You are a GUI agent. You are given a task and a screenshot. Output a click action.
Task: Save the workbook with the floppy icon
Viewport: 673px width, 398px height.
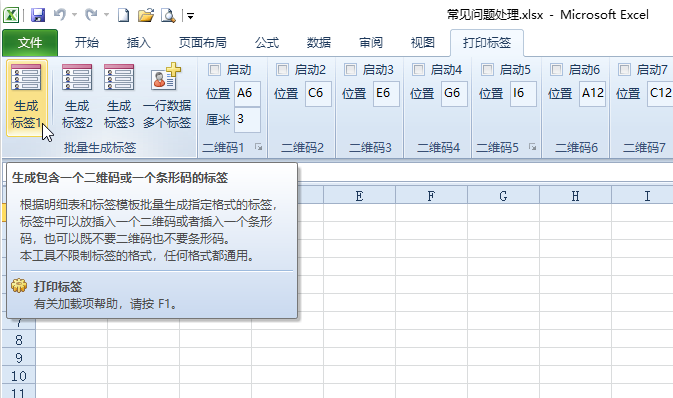[x=38, y=15]
